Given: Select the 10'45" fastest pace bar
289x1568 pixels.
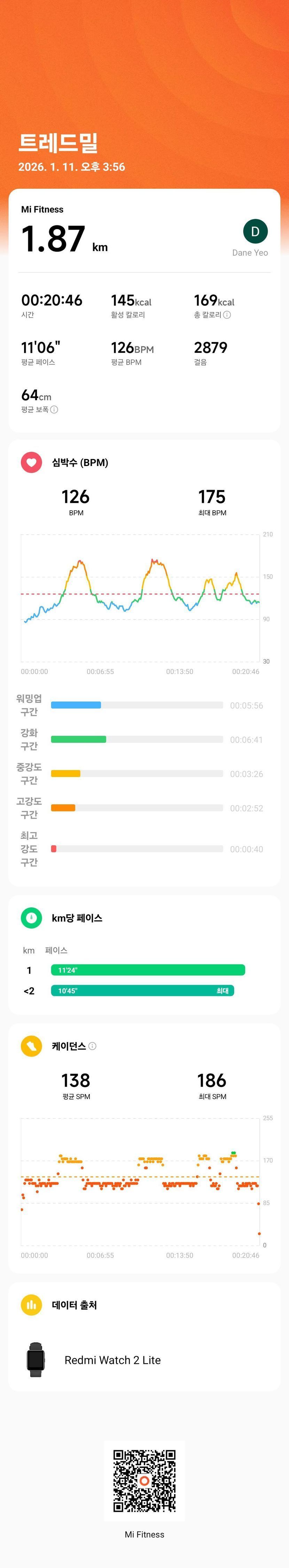Looking at the screenshot, I should [142, 991].
